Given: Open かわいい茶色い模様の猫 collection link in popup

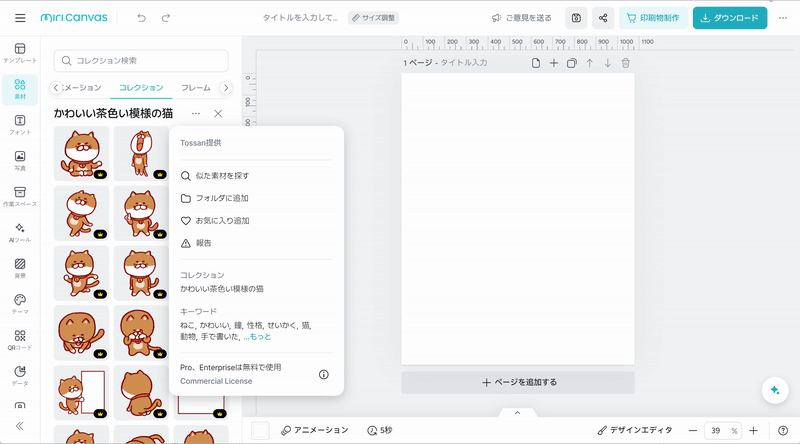Looking at the screenshot, I should point(222,289).
